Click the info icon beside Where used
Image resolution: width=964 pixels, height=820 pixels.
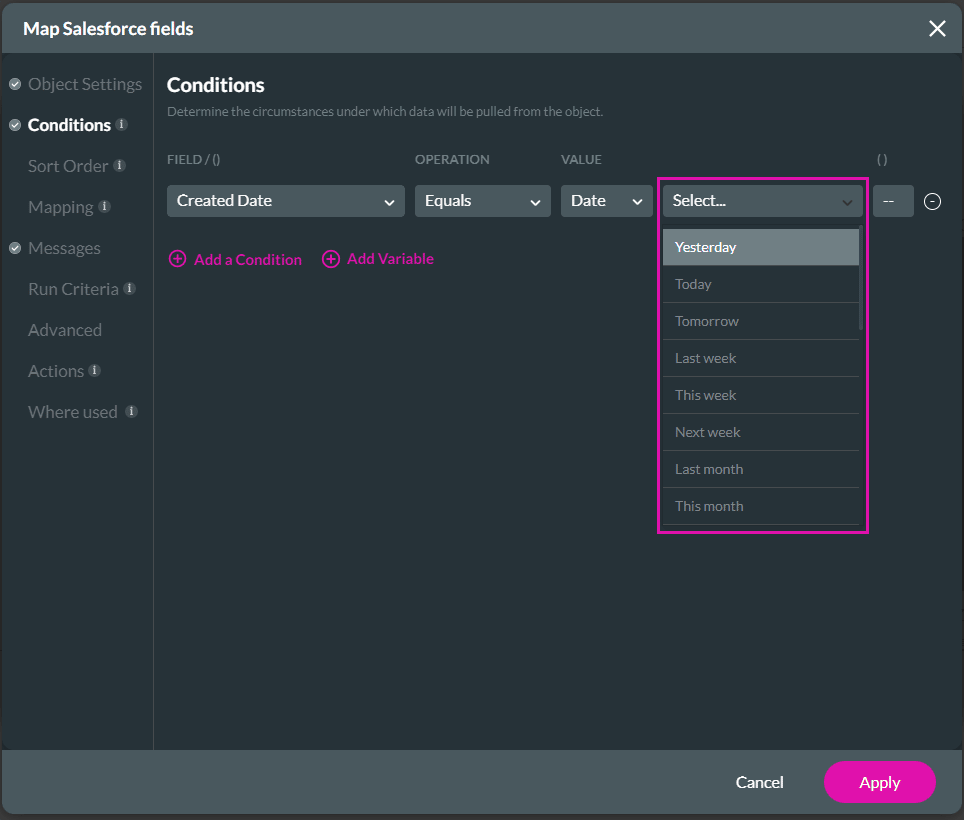tap(131, 412)
